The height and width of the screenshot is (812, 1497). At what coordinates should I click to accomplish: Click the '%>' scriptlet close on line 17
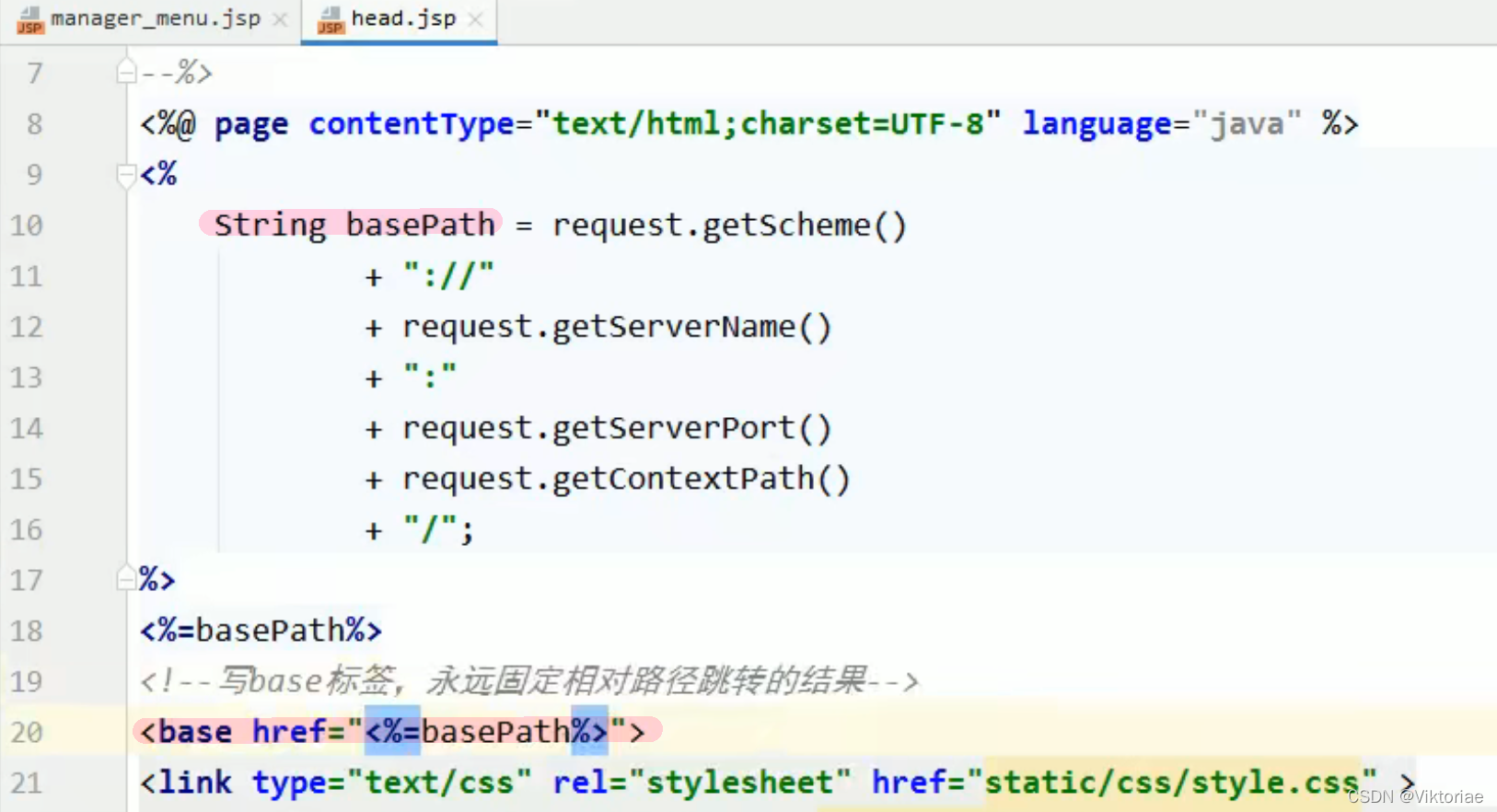point(157,579)
